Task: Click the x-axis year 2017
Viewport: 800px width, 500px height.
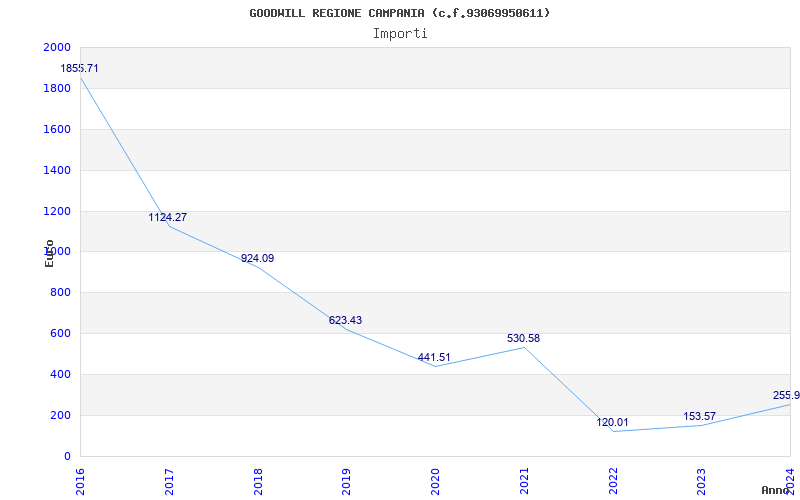Action: point(169,481)
